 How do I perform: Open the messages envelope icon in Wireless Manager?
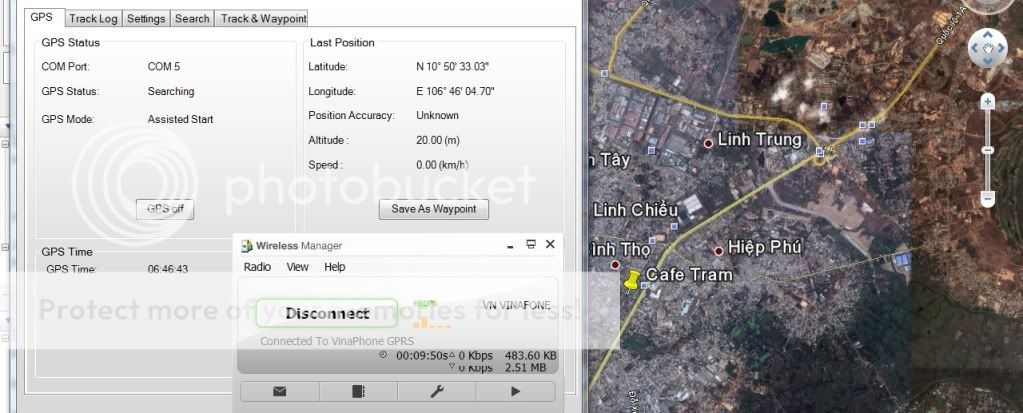[279, 391]
